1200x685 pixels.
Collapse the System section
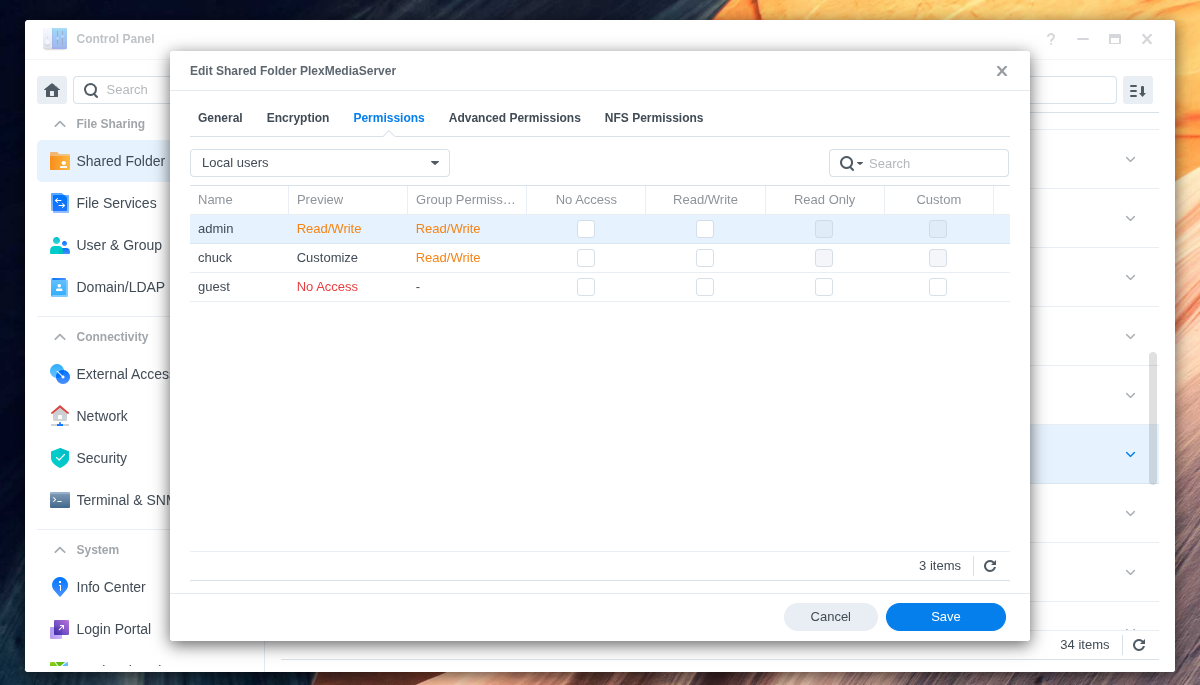60,550
